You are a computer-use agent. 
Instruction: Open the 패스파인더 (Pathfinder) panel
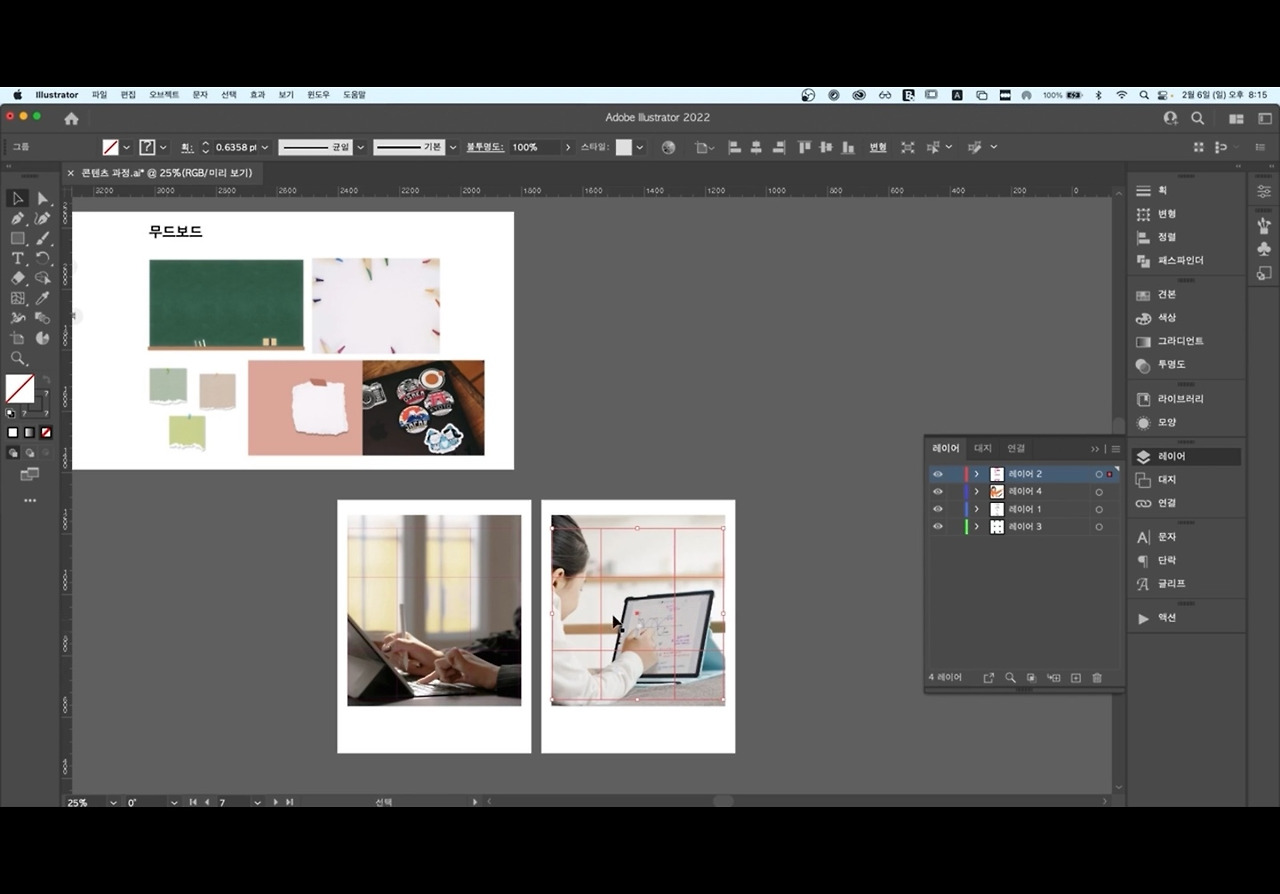[x=1180, y=260]
